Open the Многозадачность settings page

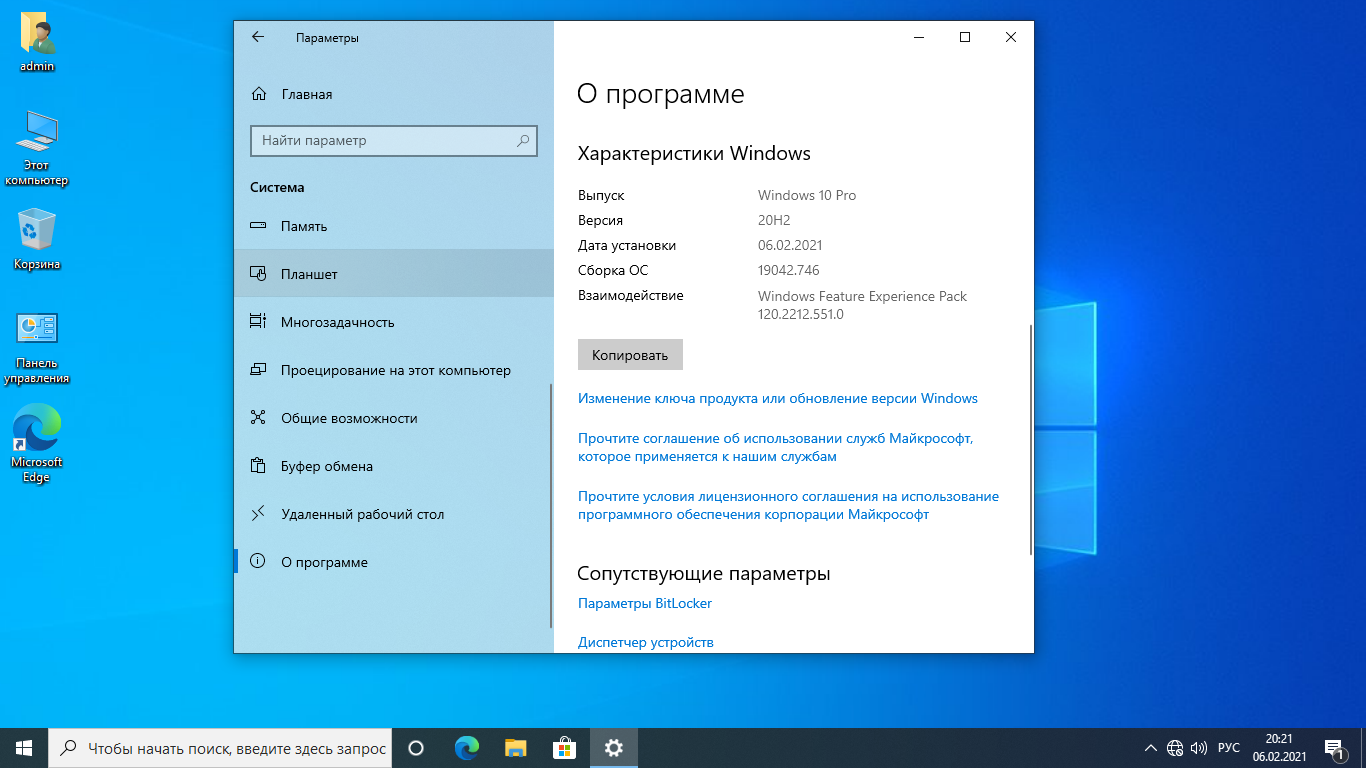coord(393,322)
